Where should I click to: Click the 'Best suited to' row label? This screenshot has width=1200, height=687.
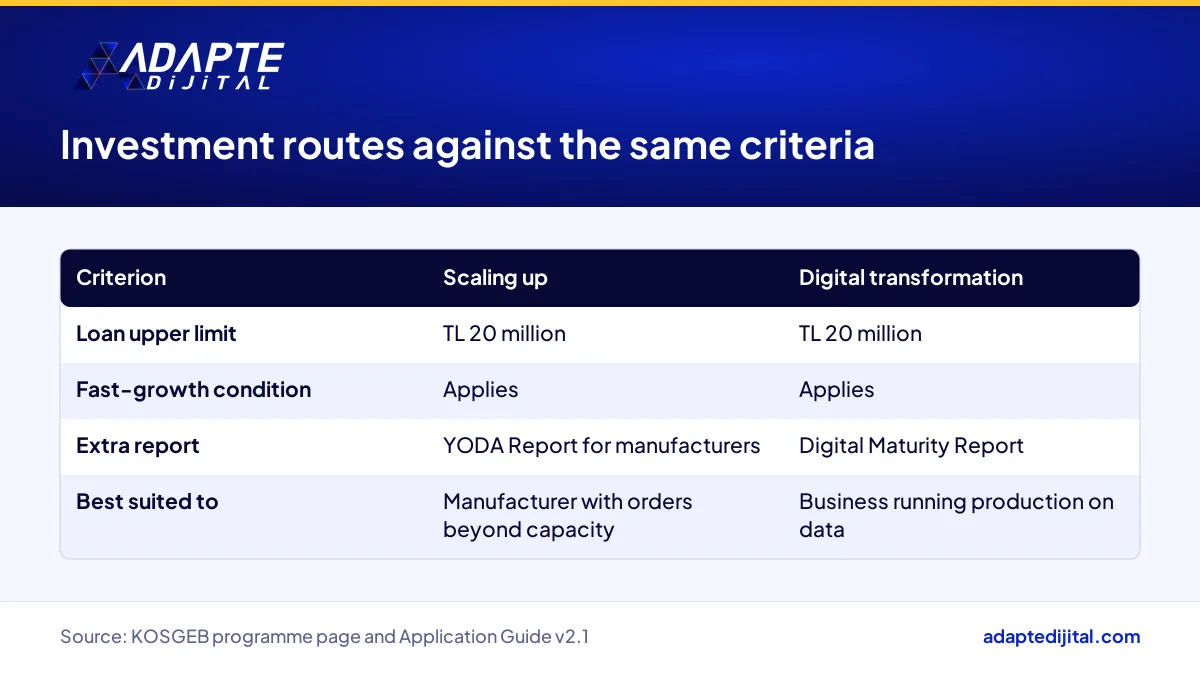tap(147, 502)
